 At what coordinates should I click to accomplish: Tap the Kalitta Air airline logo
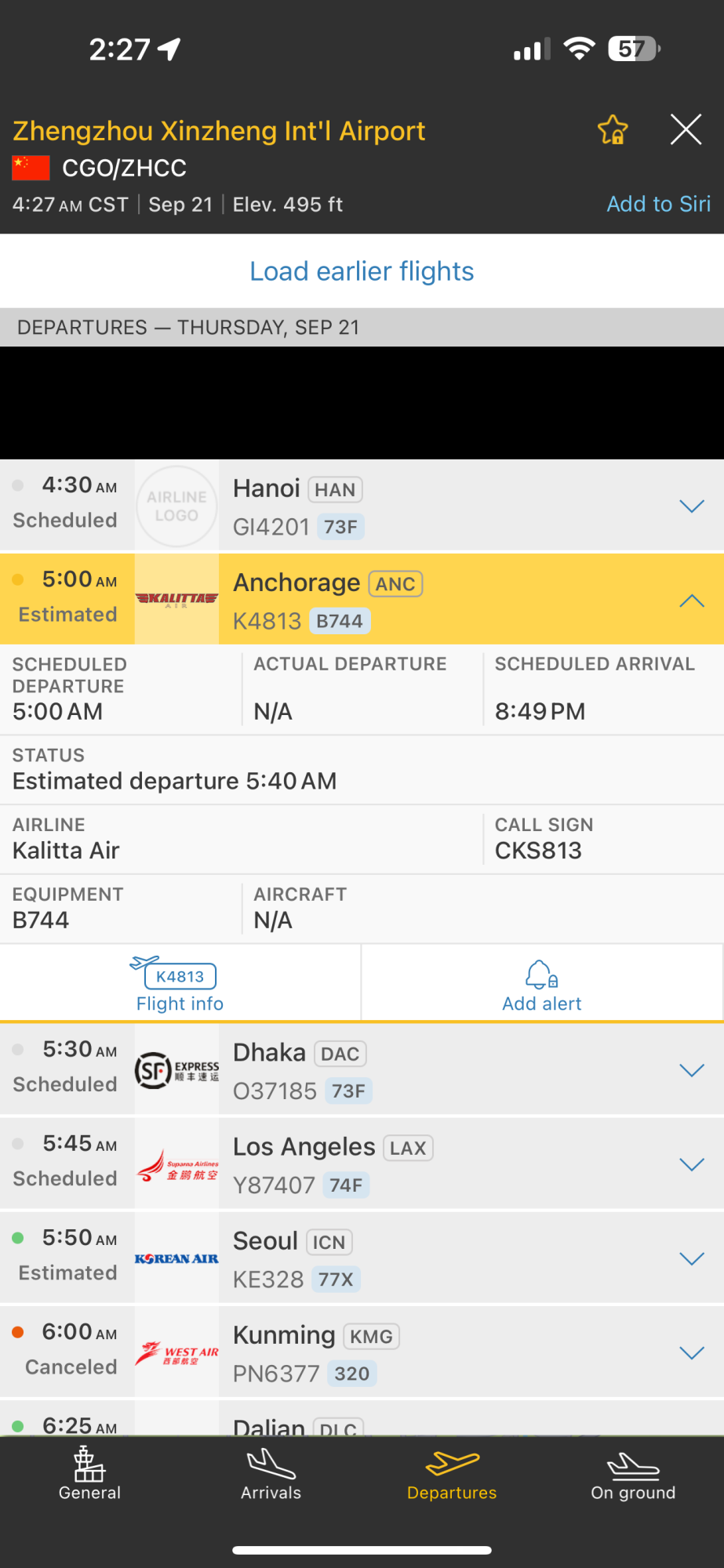176,600
